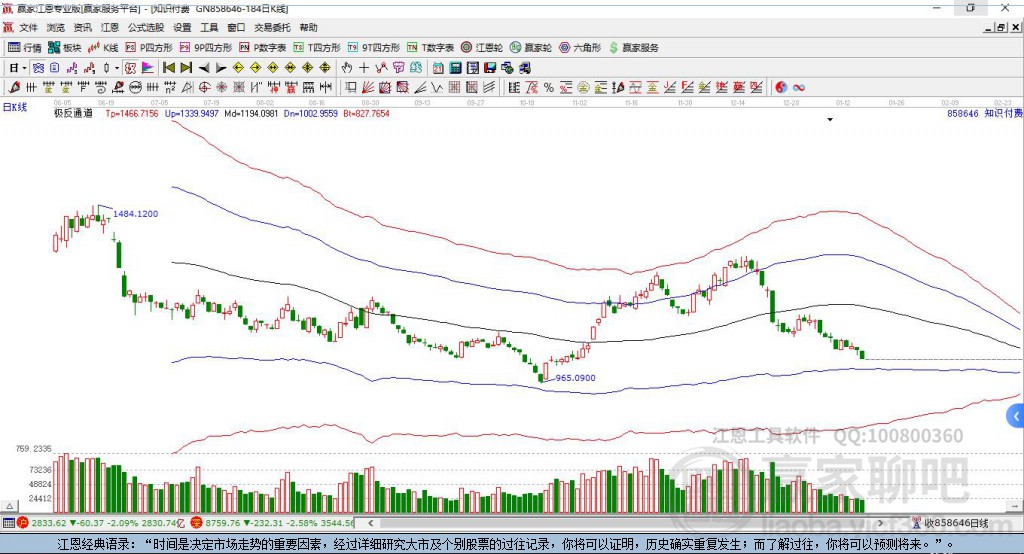Open the grid icon in status bar
This screenshot has width=1024, height=554.
(x=8, y=523)
